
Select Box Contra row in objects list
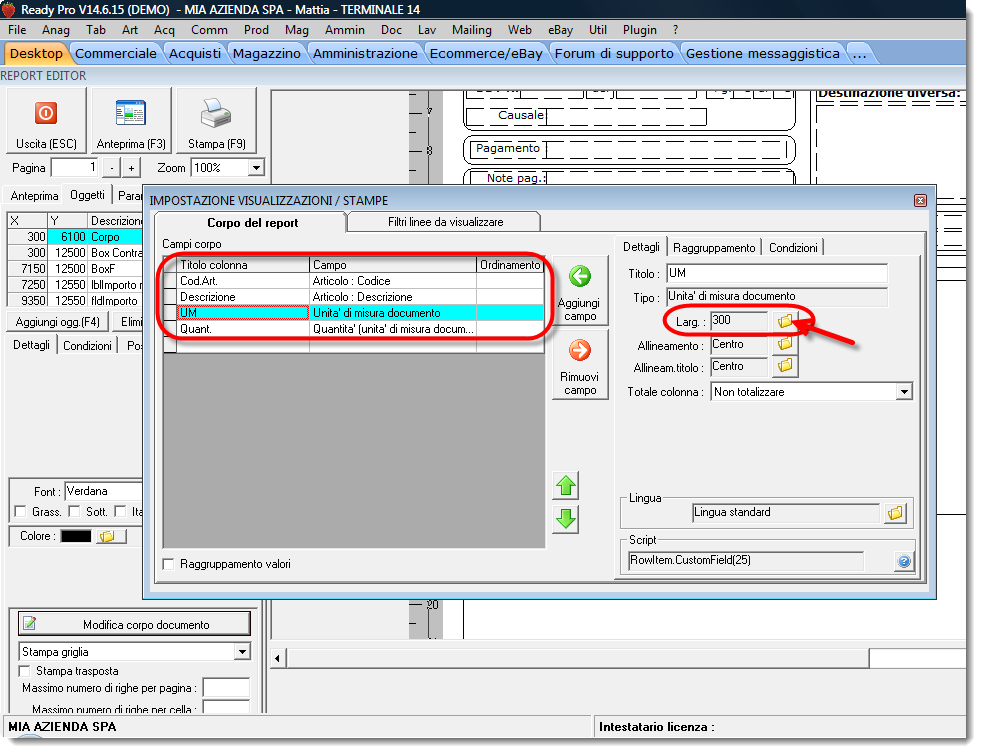coord(75,253)
